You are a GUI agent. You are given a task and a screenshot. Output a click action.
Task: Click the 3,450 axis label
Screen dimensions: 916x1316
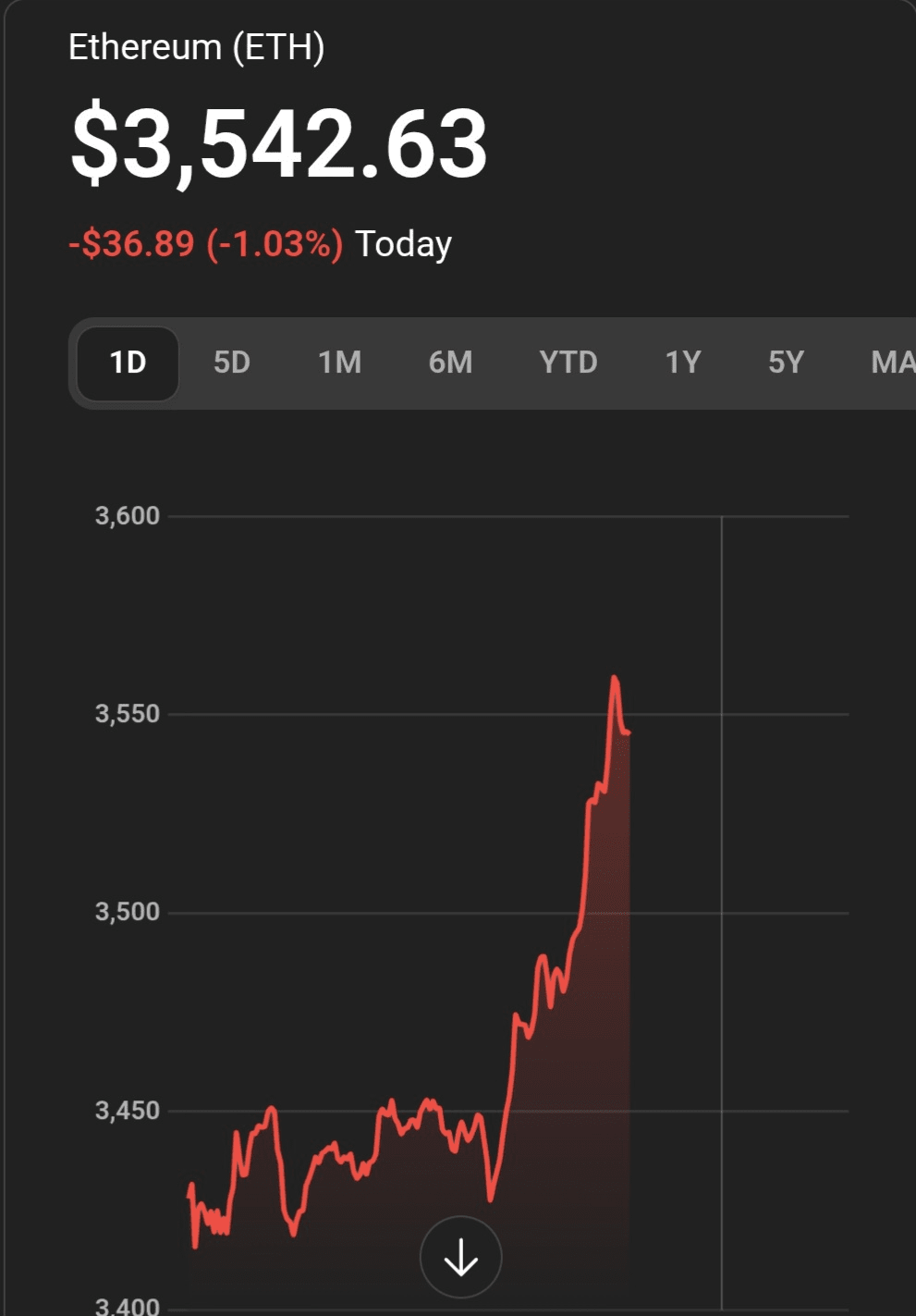[128, 1110]
